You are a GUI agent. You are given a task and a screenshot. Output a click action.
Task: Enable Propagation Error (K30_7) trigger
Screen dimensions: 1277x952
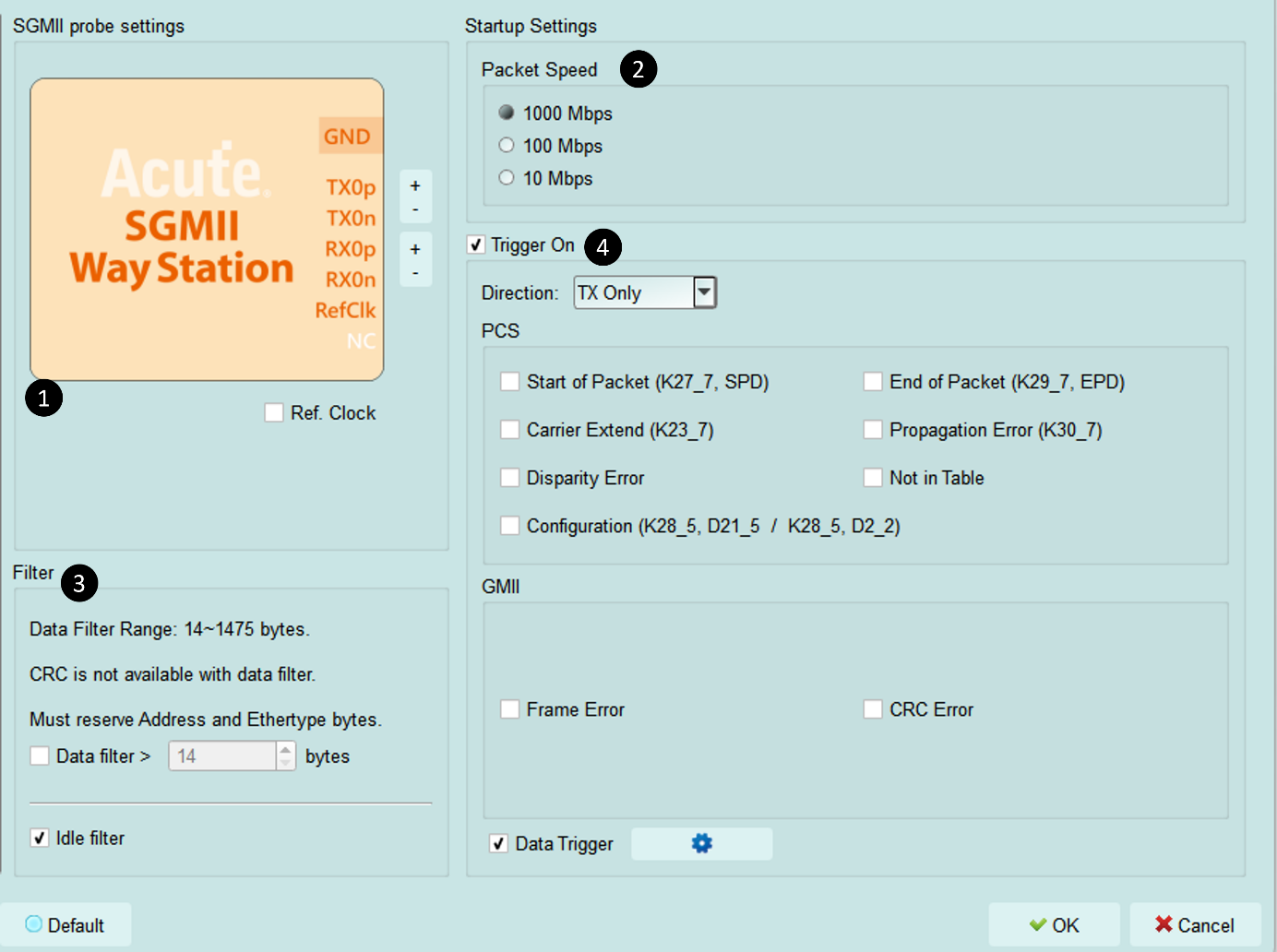click(x=873, y=429)
